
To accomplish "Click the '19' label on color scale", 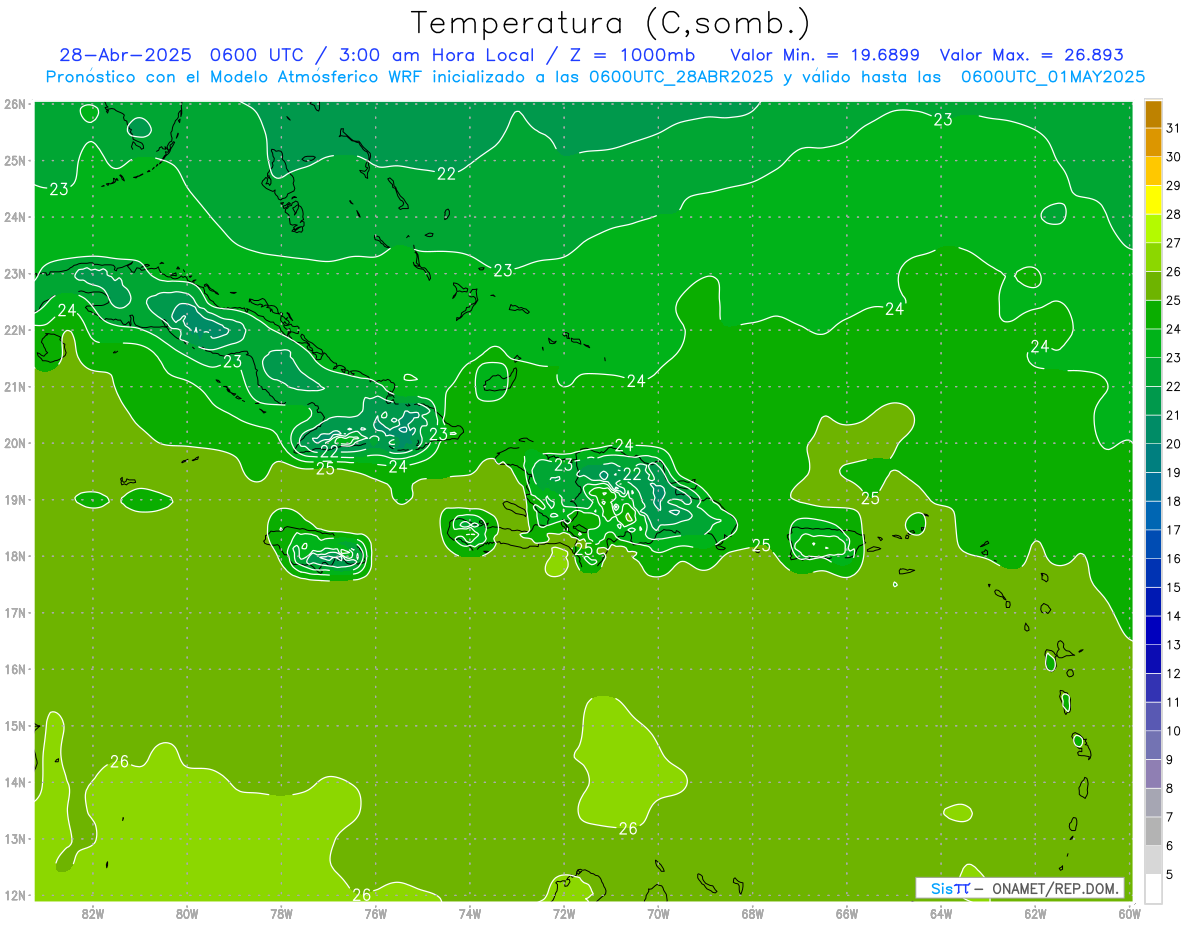I will click(1173, 472).
